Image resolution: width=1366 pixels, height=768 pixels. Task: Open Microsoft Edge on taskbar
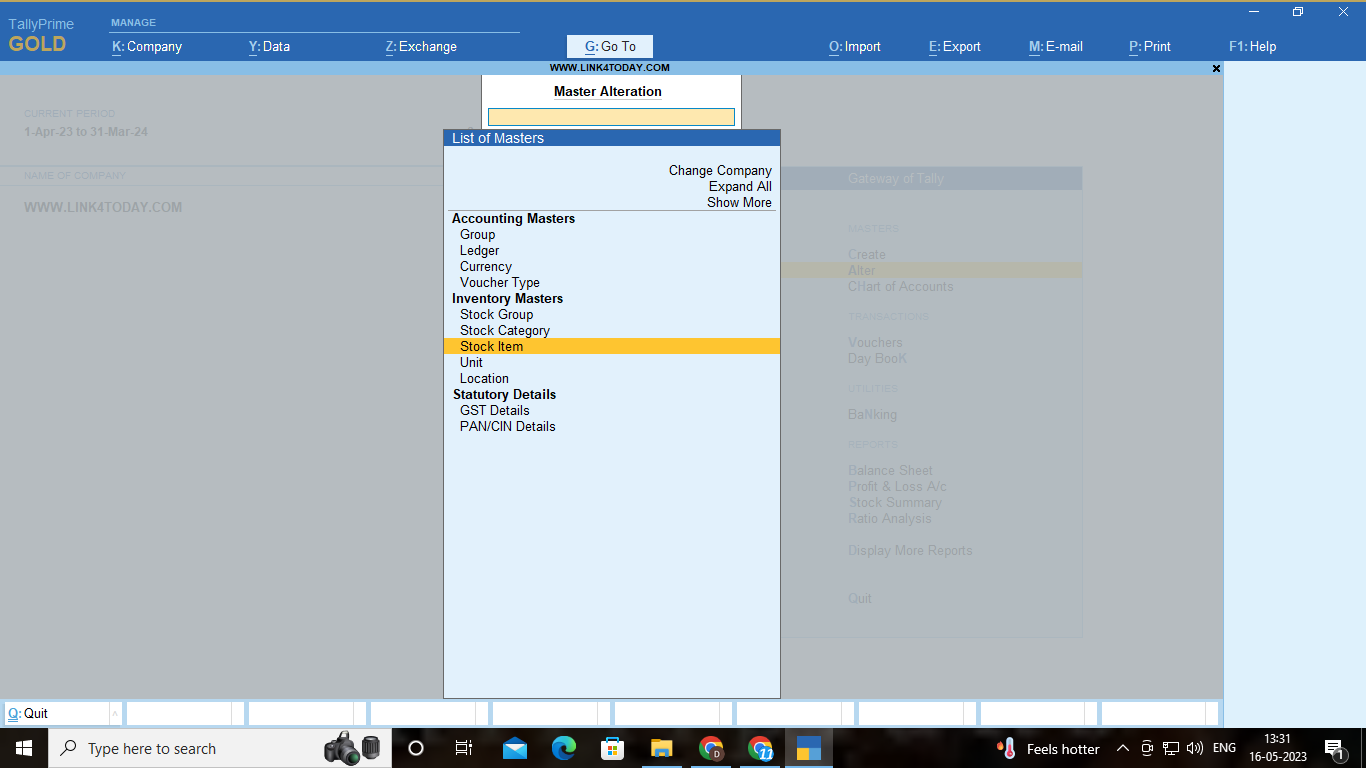click(x=564, y=748)
